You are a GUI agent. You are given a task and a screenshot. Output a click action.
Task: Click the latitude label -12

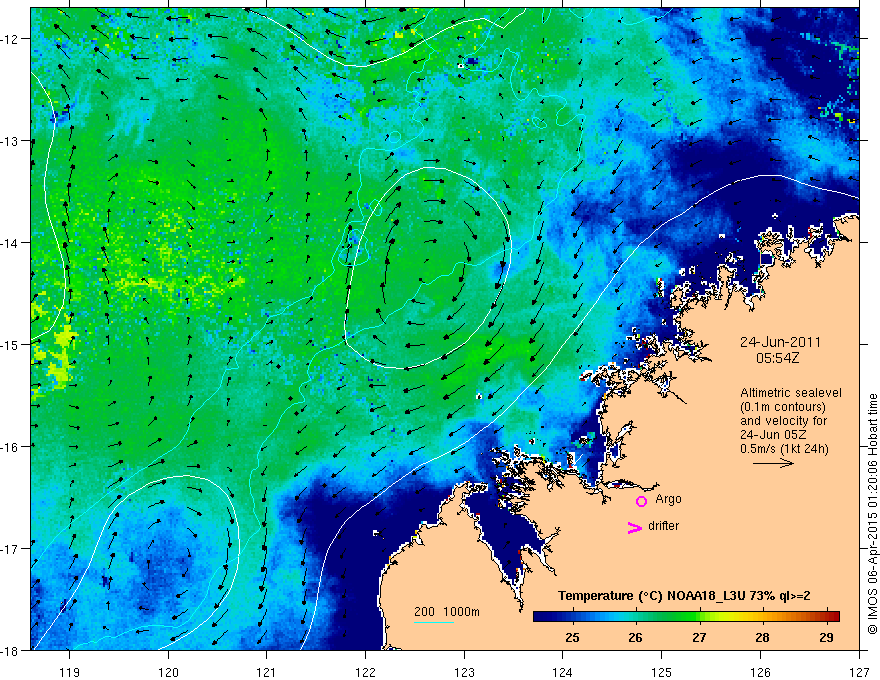pos(11,39)
